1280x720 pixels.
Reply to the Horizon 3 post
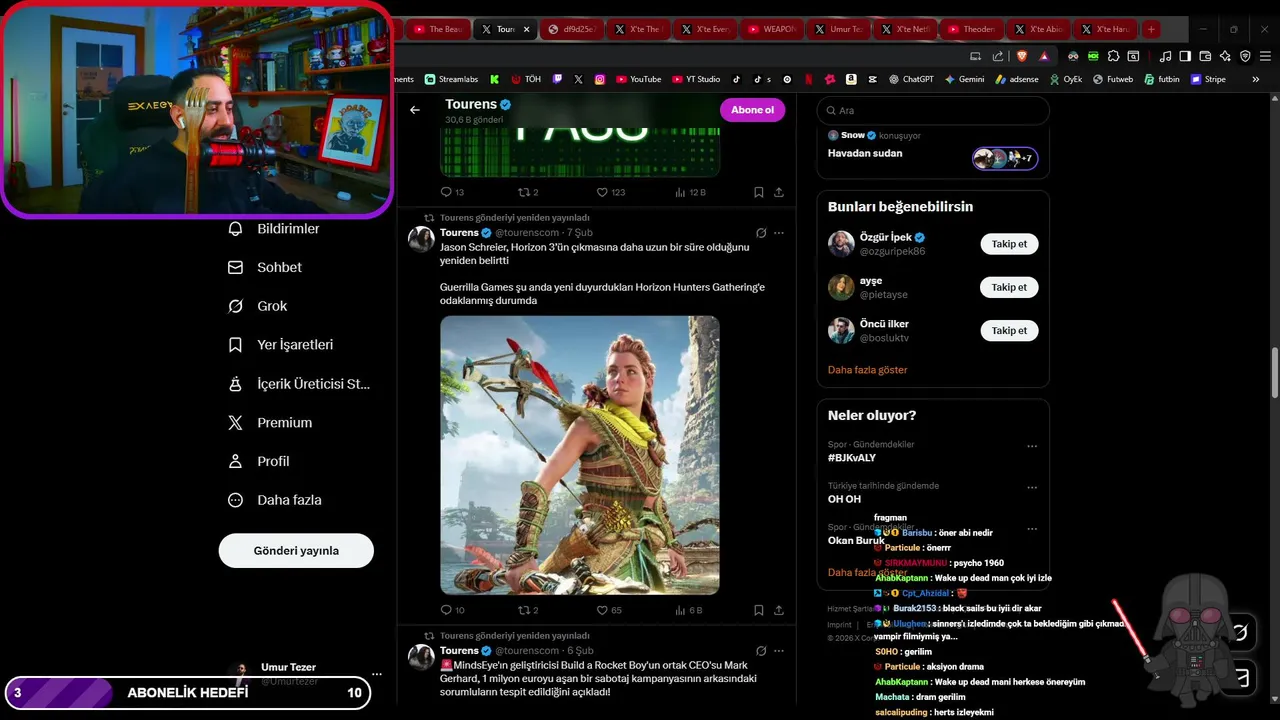click(x=452, y=610)
